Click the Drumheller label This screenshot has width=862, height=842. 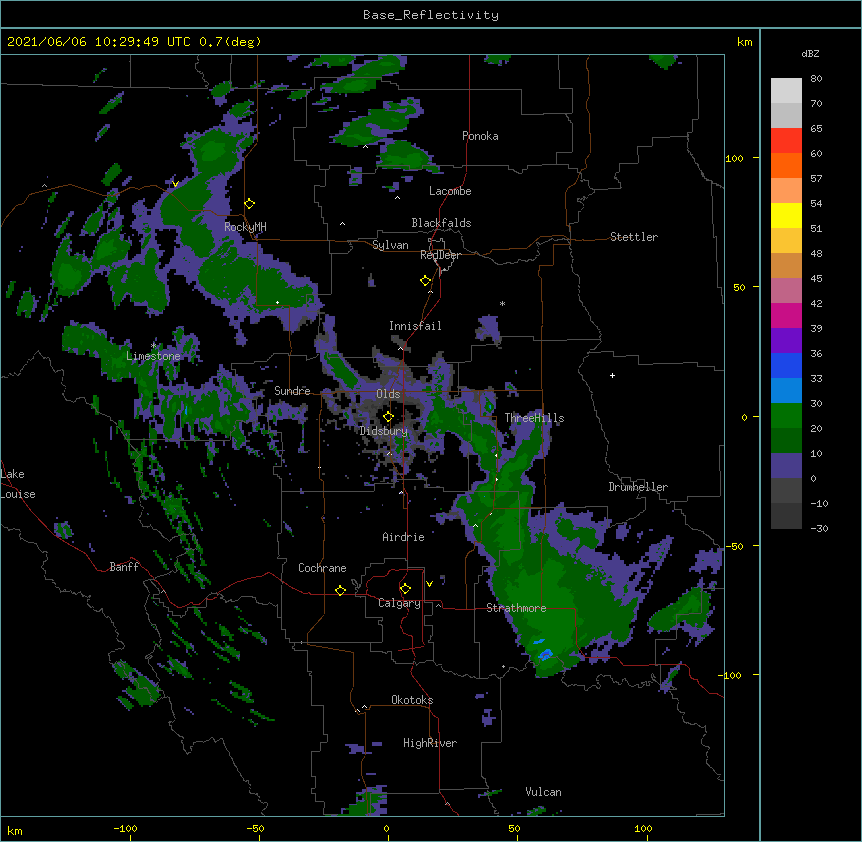[638, 487]
